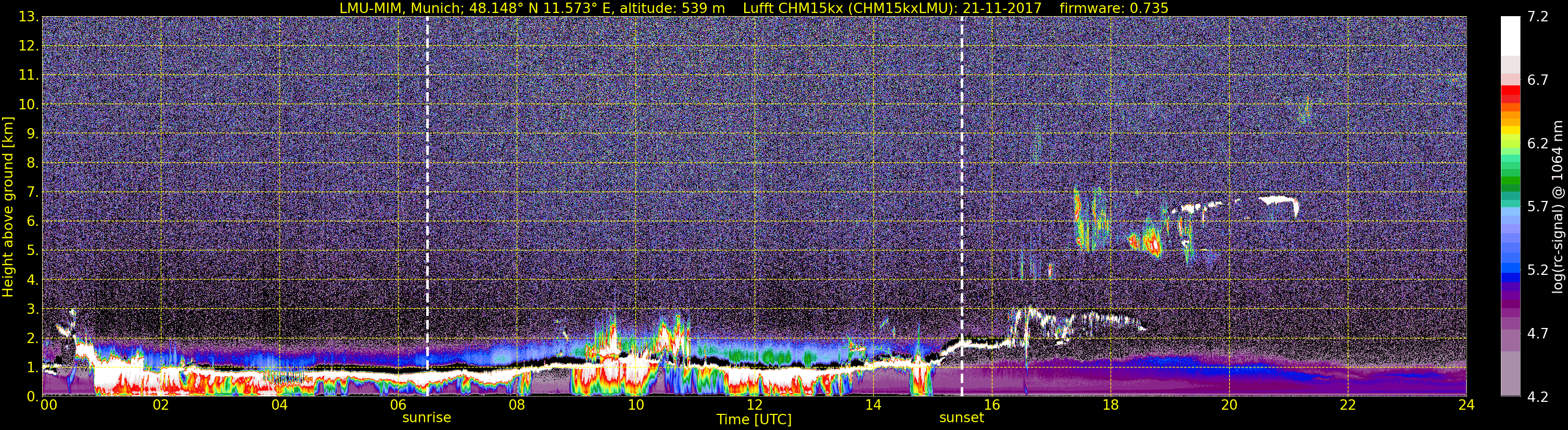Viewport: 1568px width, 430px height.
Task: Click 'firmware: 0.735' in the title
Action: pyautogui.click(x=1114, y=8)
